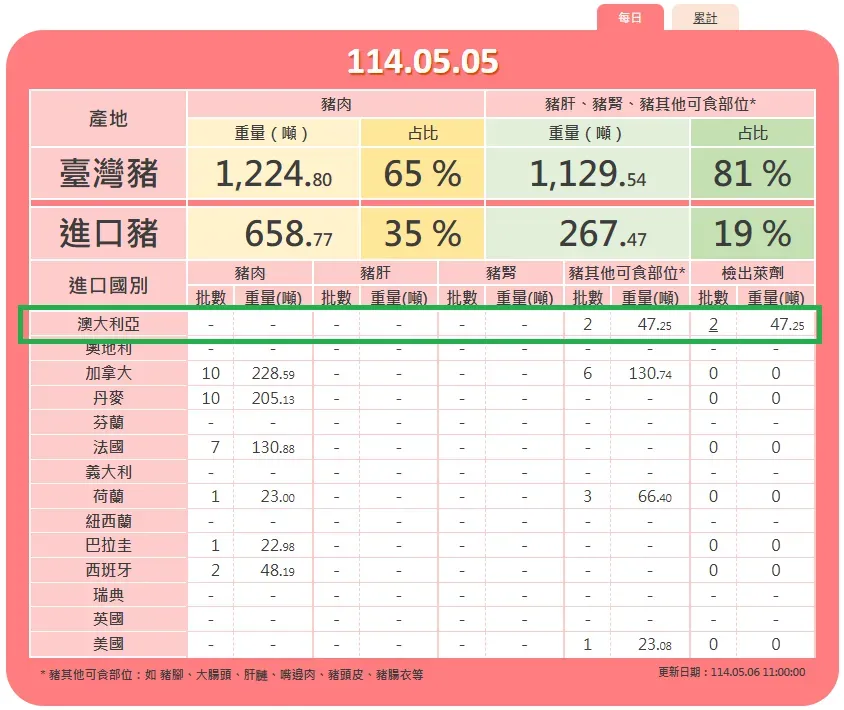Click Spain pork weight 48.19

(x=278, y=570)
